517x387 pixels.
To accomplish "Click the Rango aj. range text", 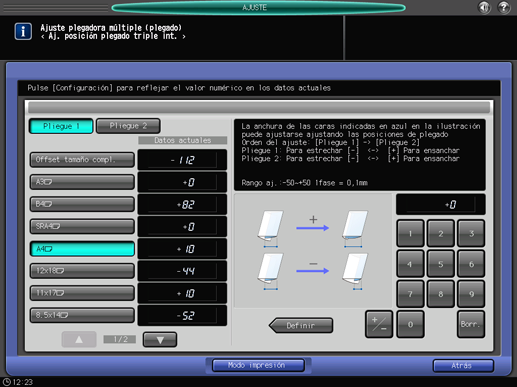I will (x=305, y=183).
